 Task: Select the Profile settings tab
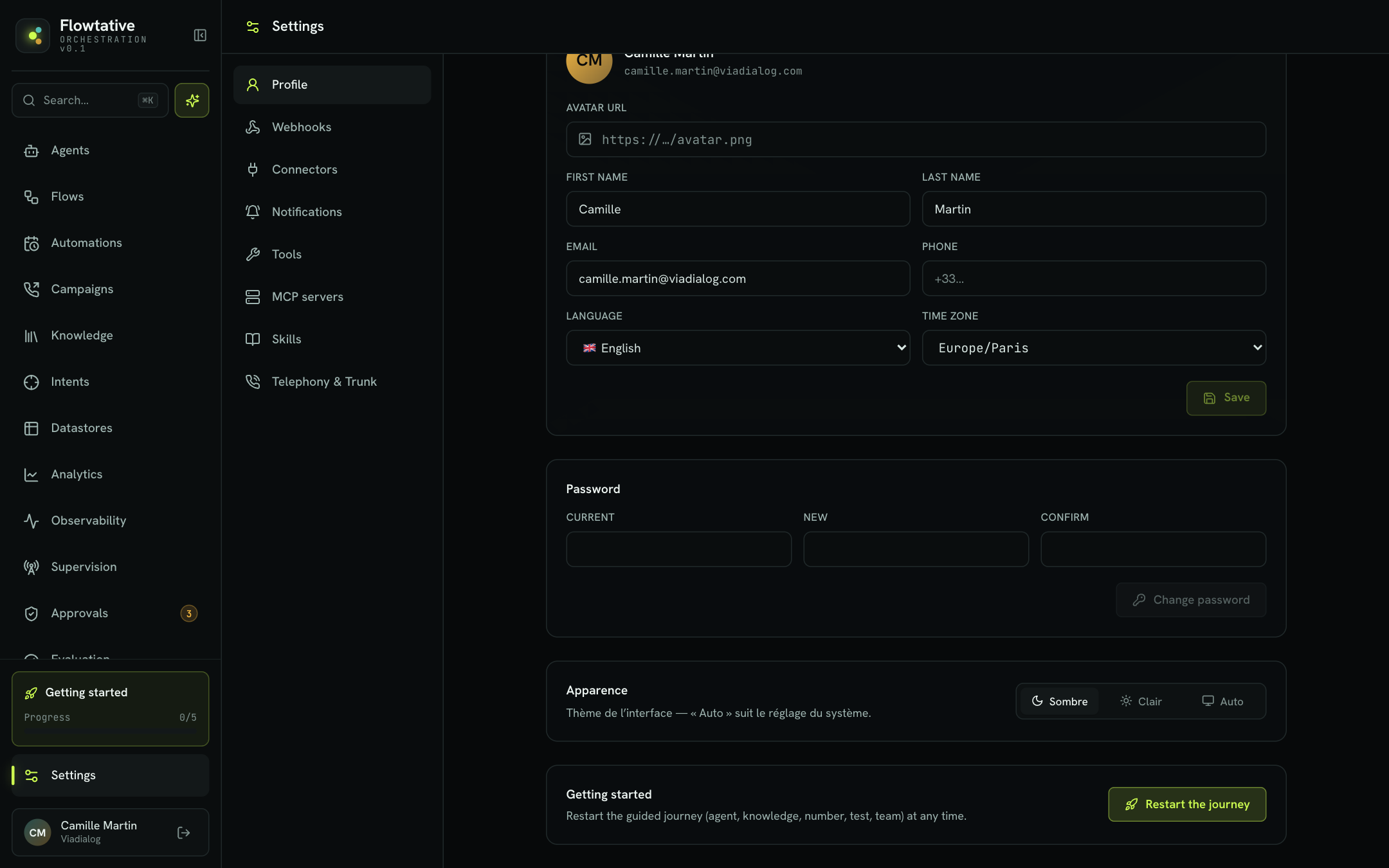click(332, 85)
